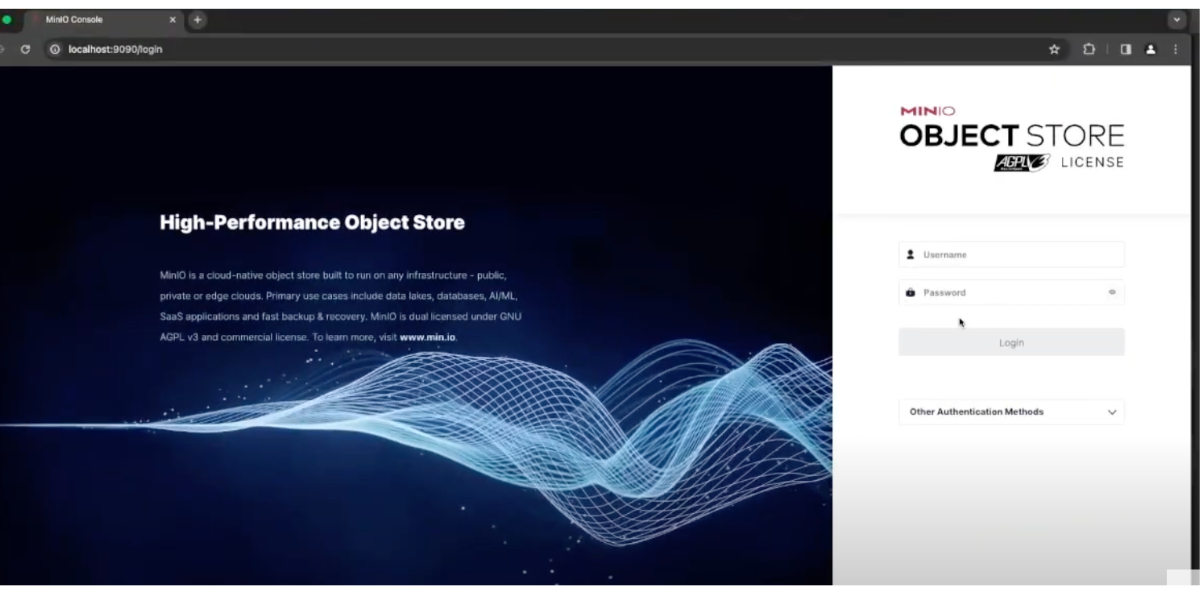Reload the login page

(x=25, y=49)
